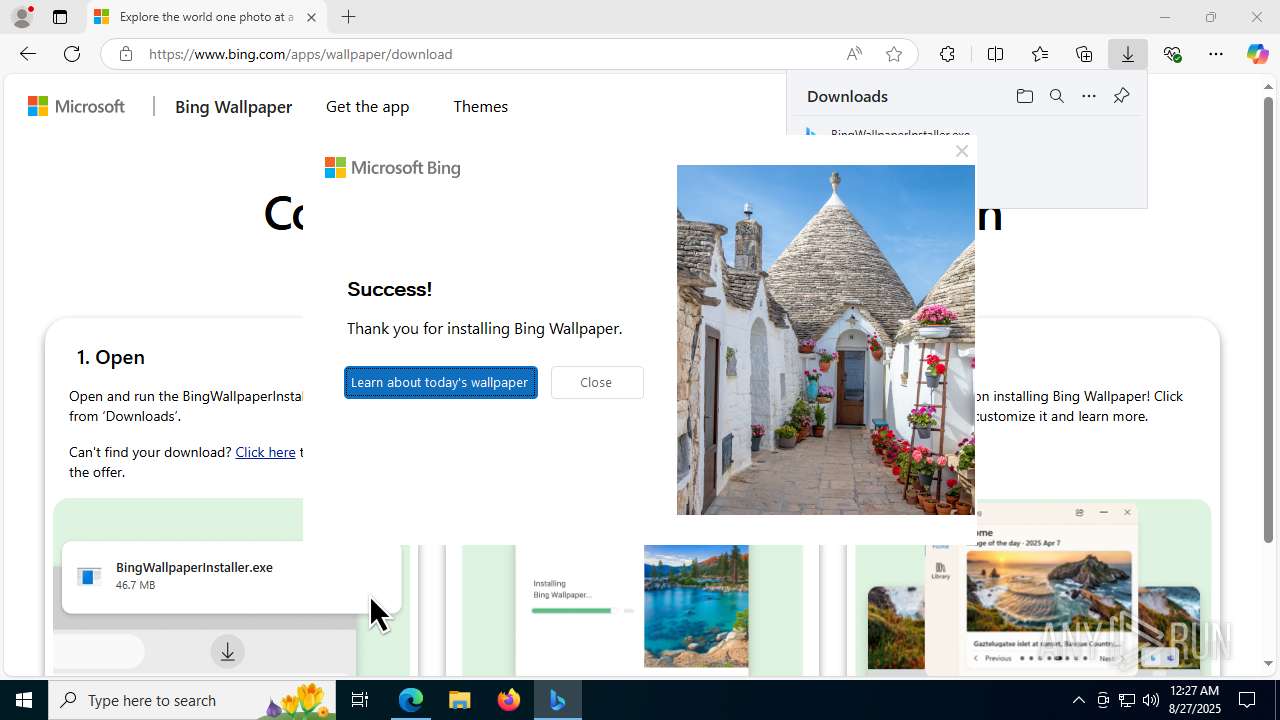This screenshot has width=1280, height=720.
Task: Open network icon in system tray
Action: (x=1127, y=700)
